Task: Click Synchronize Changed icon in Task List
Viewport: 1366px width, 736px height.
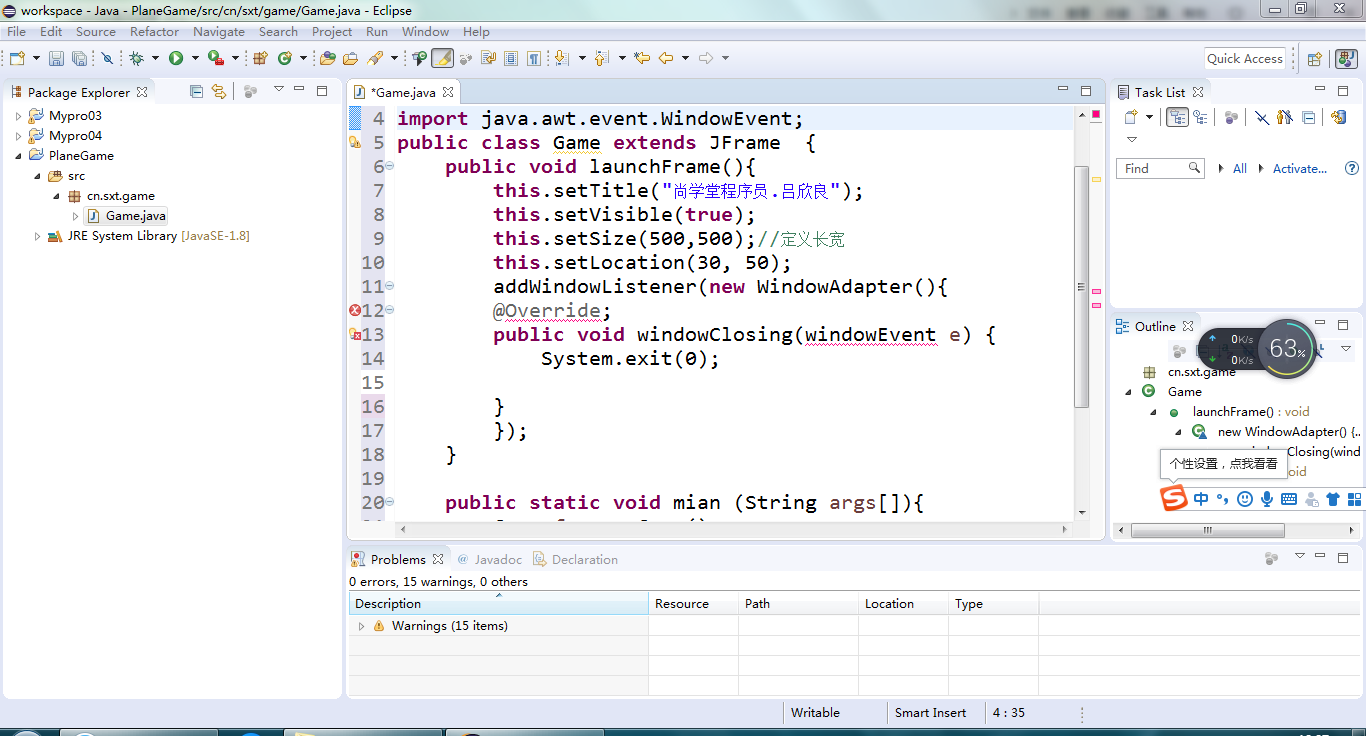Action: [x=1338, y=117]
